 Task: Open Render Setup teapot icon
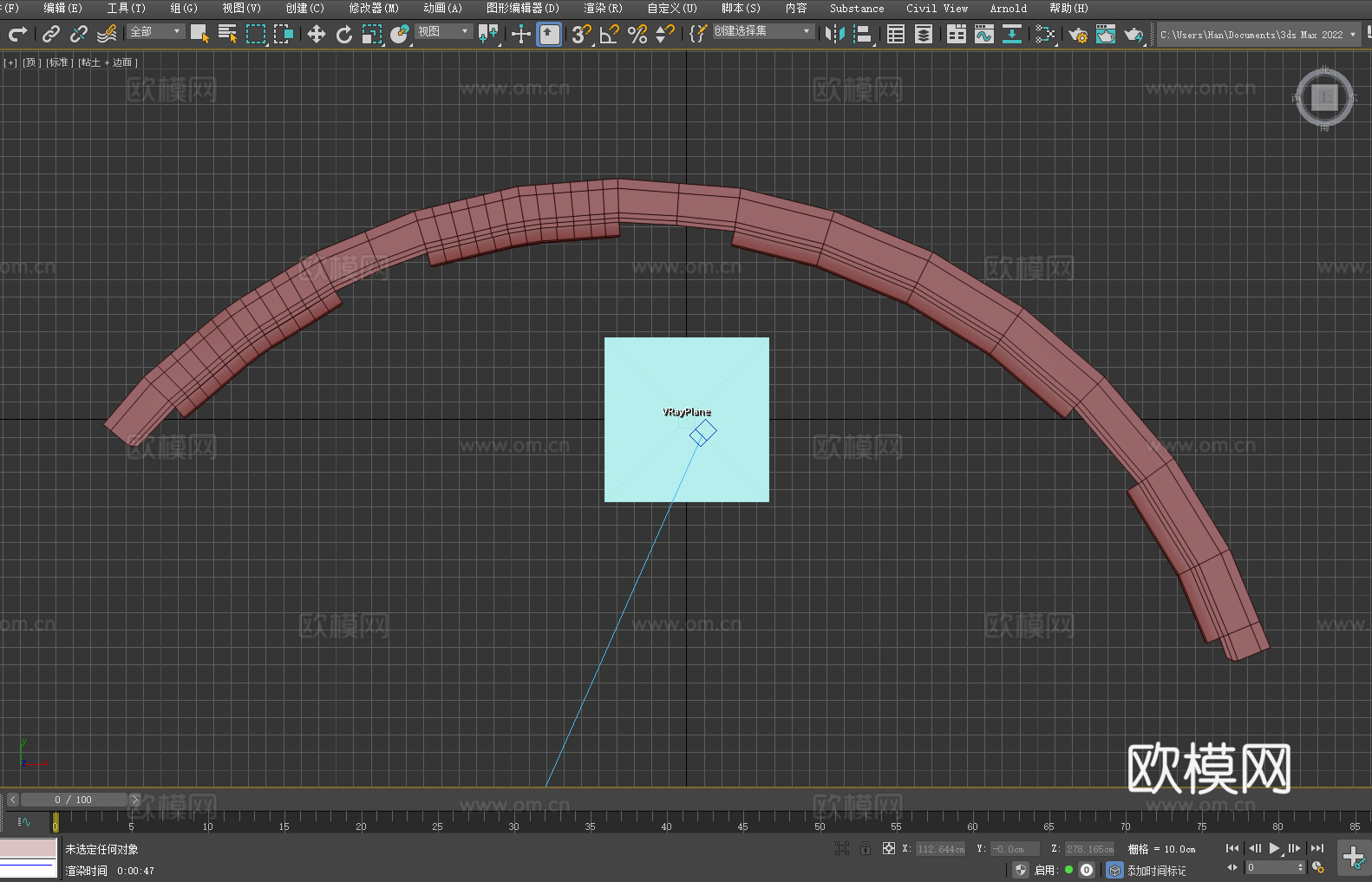pyautogui.click(x=1078, y=35)
